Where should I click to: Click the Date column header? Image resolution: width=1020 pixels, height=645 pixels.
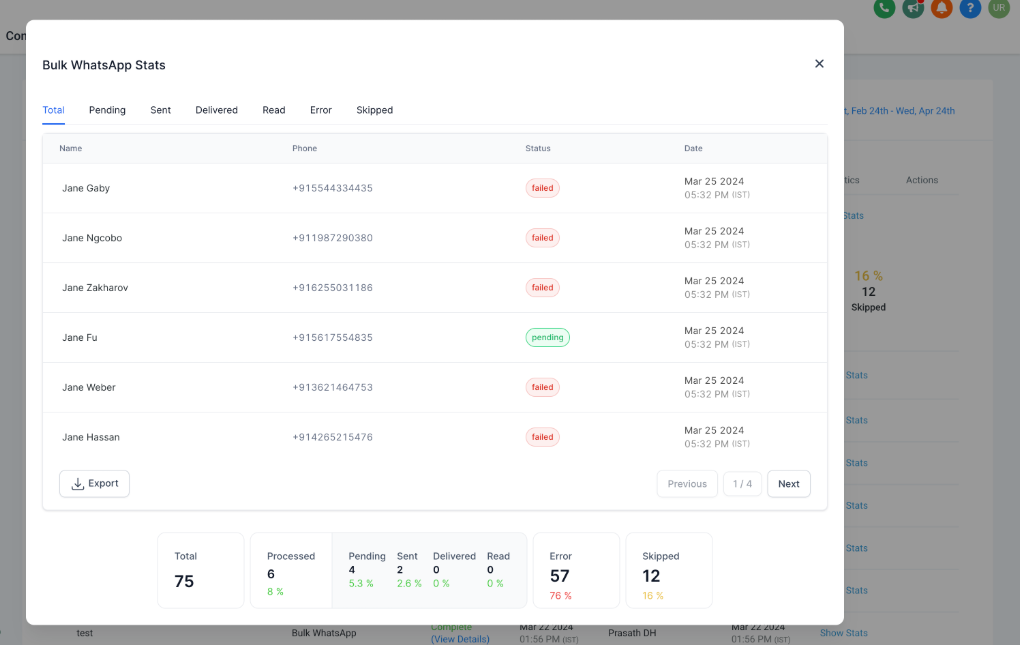(x=693, y=148)
